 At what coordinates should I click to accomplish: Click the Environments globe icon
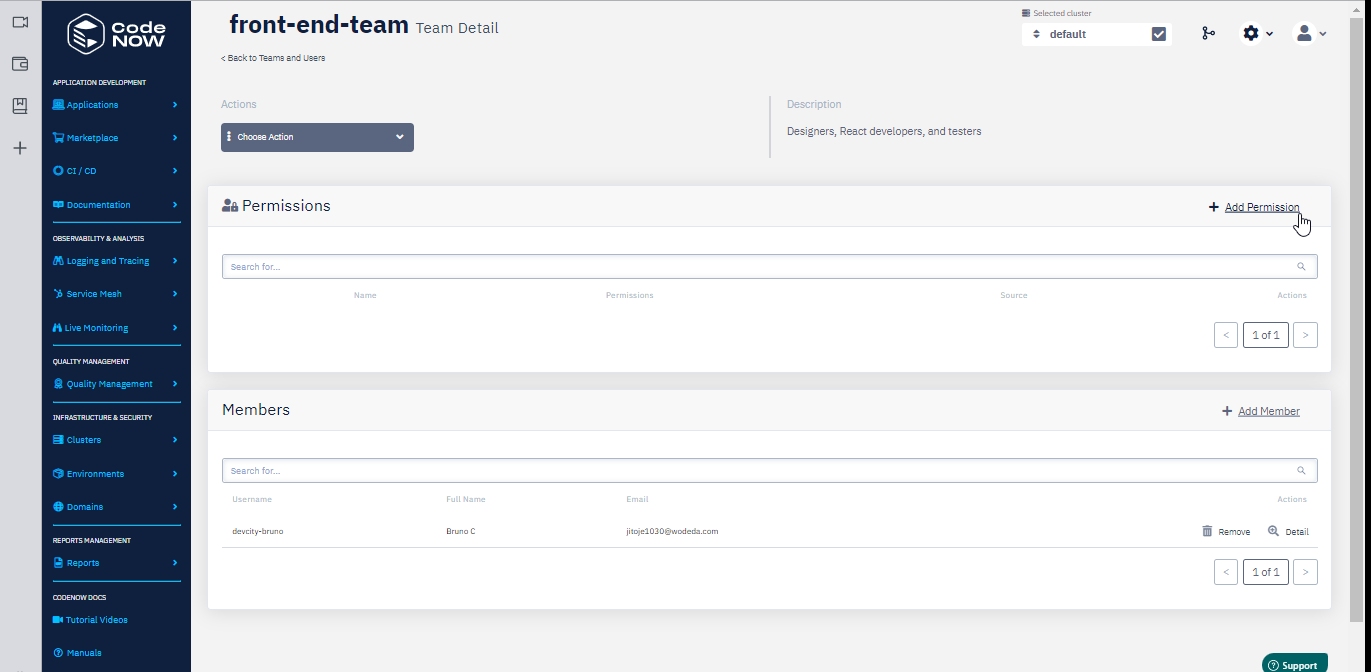58,474
